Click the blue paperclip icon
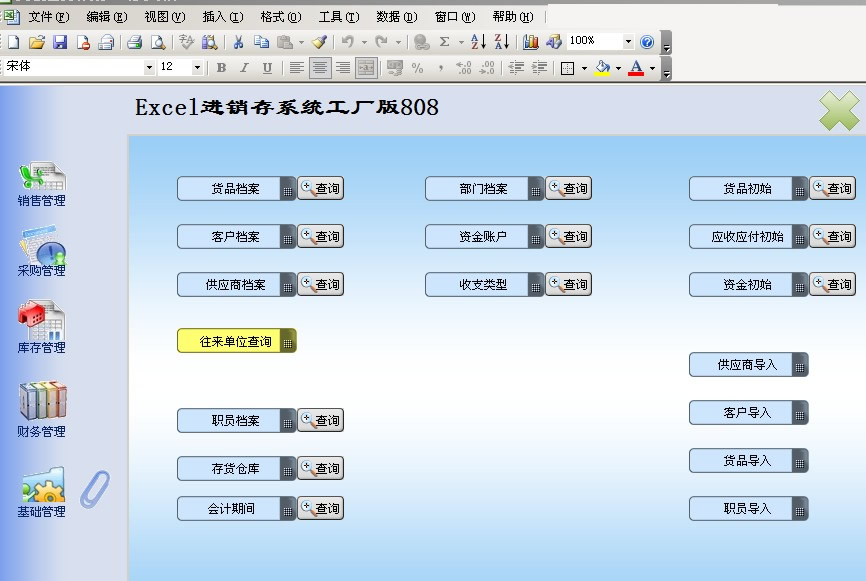 click(95, 489)
